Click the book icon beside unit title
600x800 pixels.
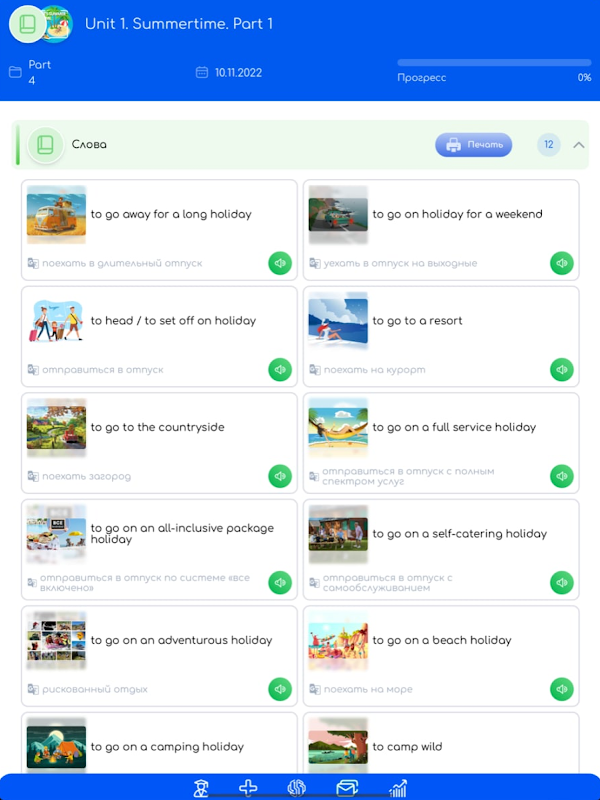[27, 24]
